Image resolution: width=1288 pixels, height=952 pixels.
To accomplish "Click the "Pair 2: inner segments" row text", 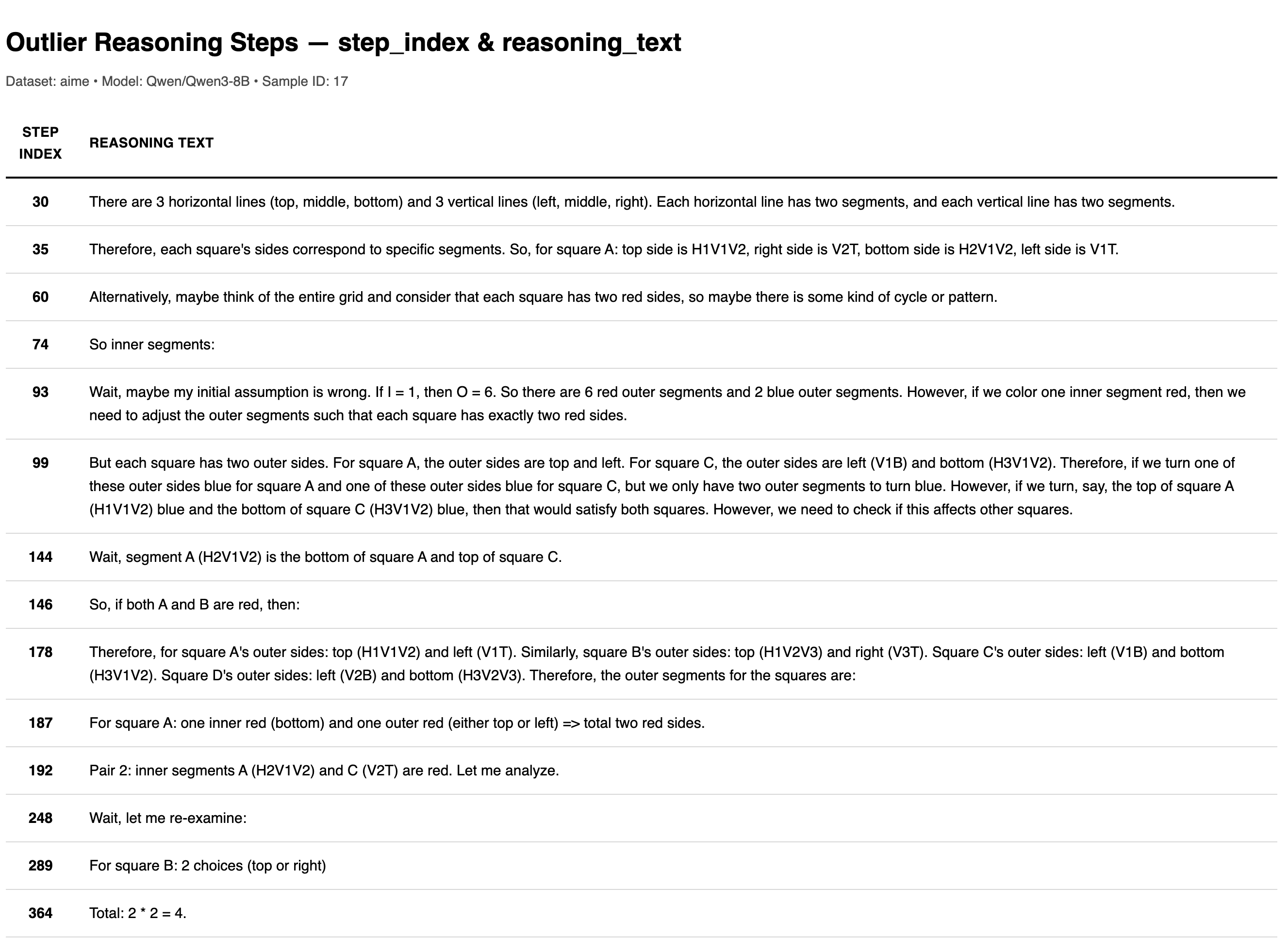I will [x=324, y=771].
